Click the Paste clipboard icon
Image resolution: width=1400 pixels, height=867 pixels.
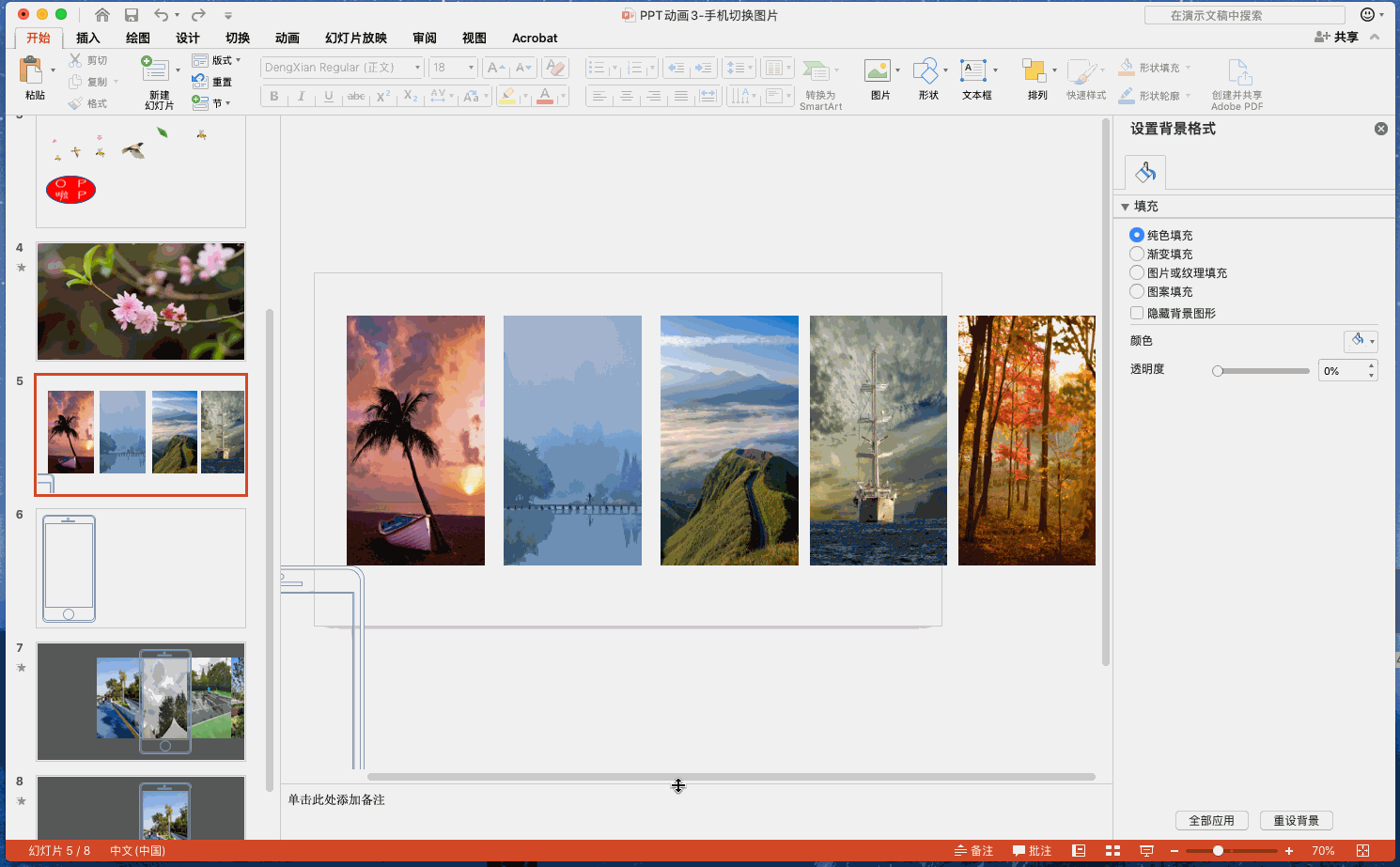[x=31, y=70]
